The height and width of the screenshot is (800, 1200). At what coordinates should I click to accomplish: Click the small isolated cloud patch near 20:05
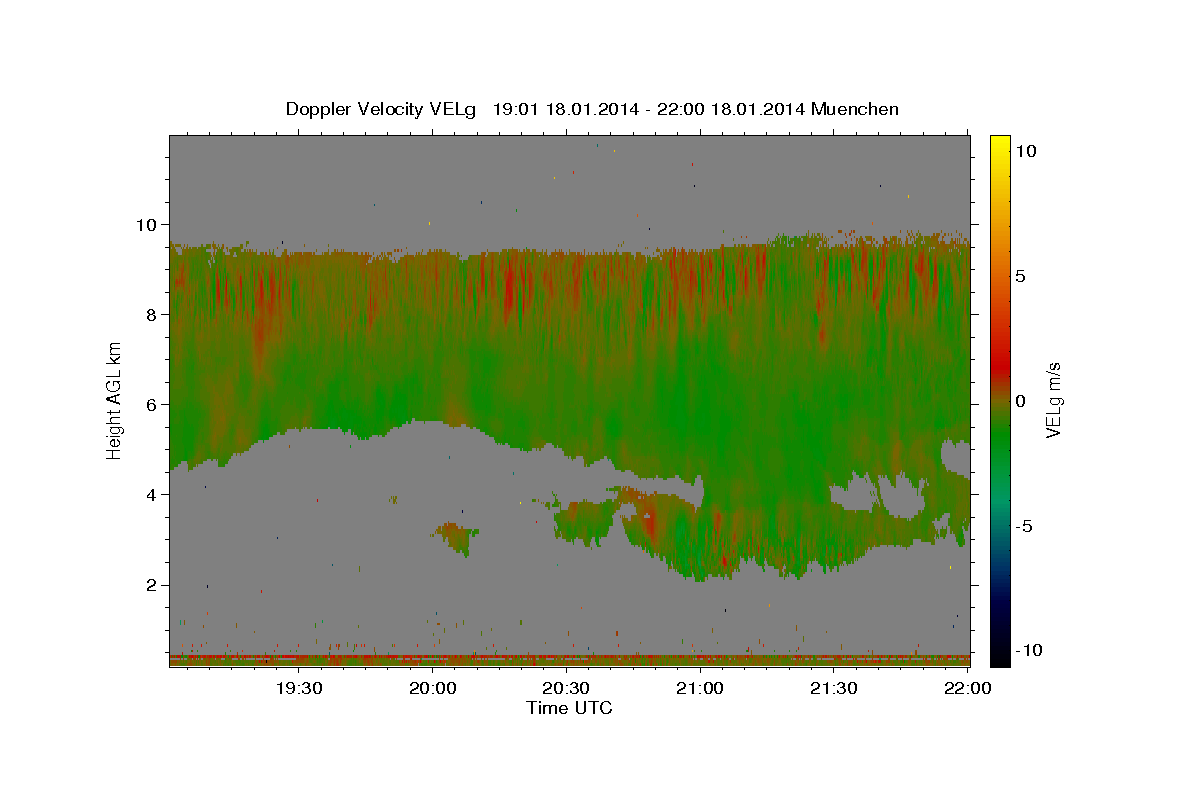click(x=455, y=538)
